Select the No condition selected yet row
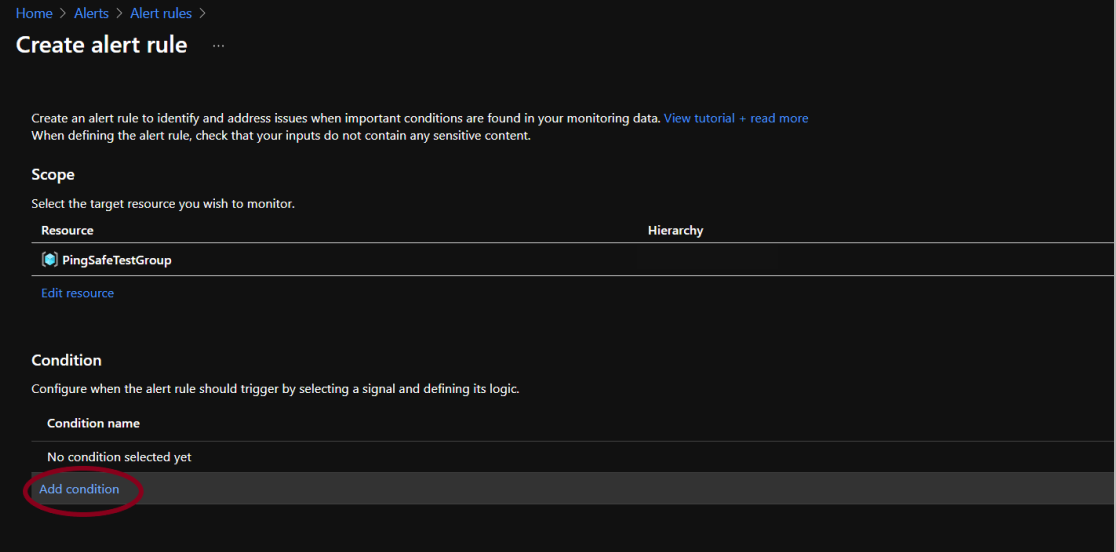The image size is (1116, 552). 119,457
